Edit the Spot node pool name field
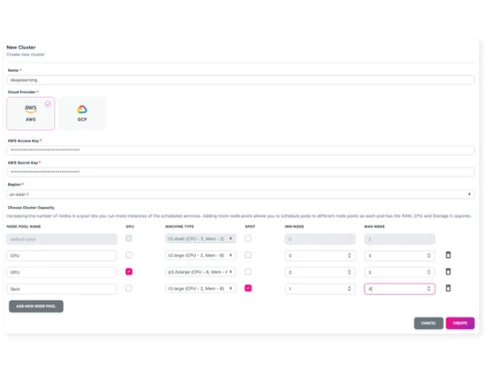 pyautogui.click(x=62, y=289)
